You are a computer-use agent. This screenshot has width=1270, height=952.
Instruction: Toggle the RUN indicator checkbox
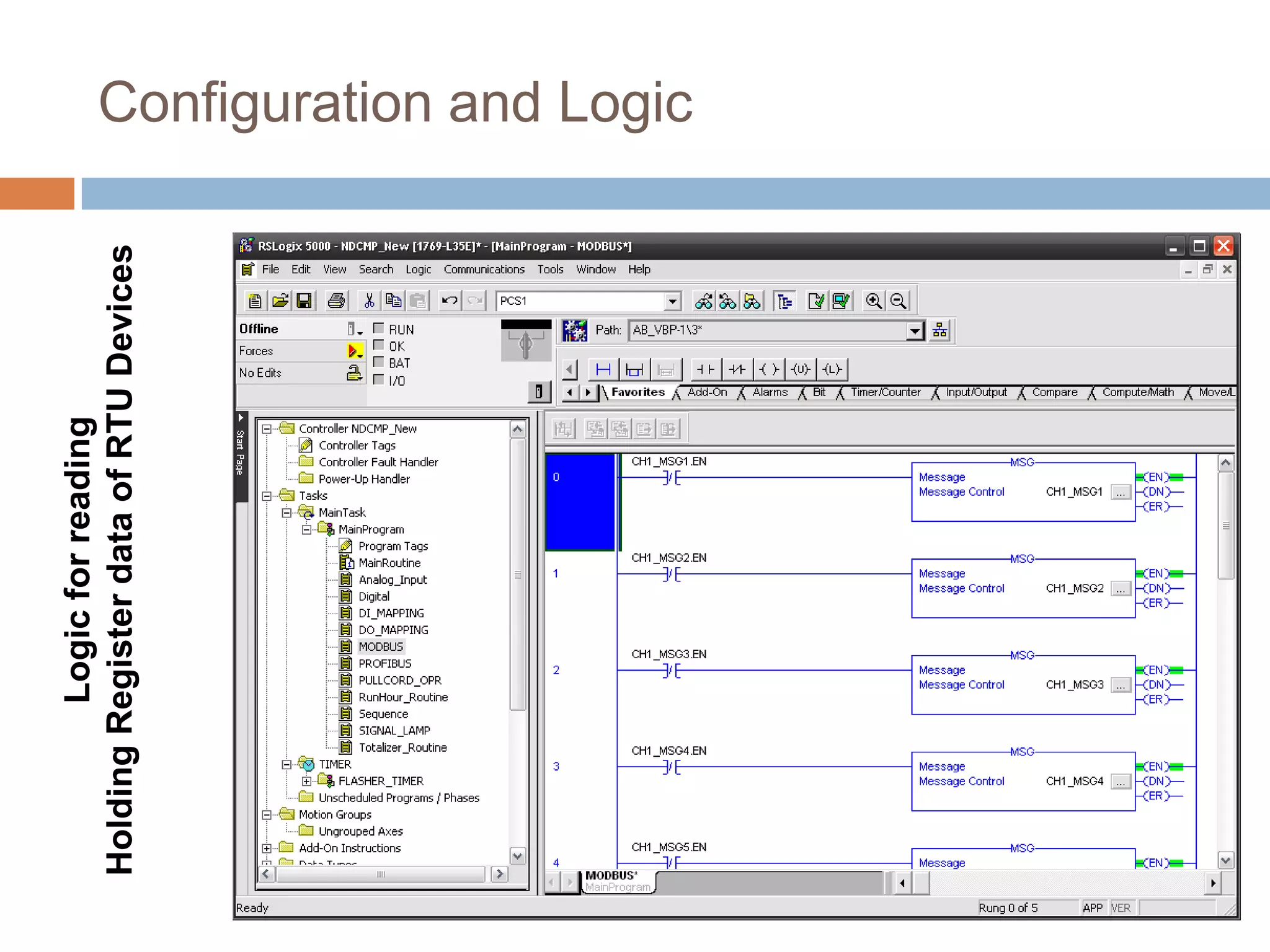[378, 328]
